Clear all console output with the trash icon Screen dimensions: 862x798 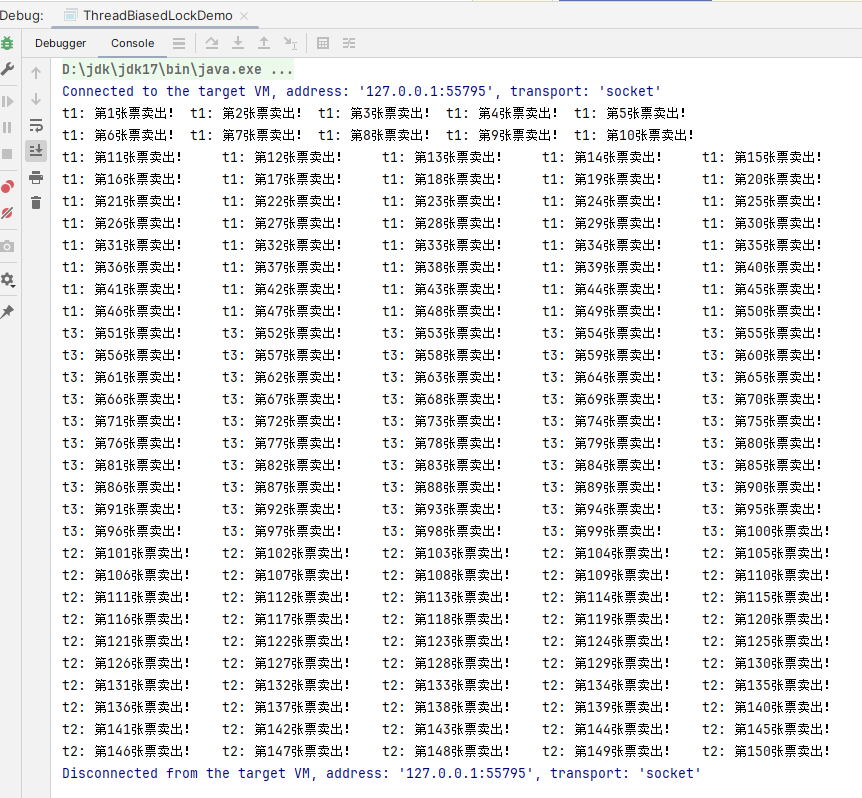click(36, 203)
